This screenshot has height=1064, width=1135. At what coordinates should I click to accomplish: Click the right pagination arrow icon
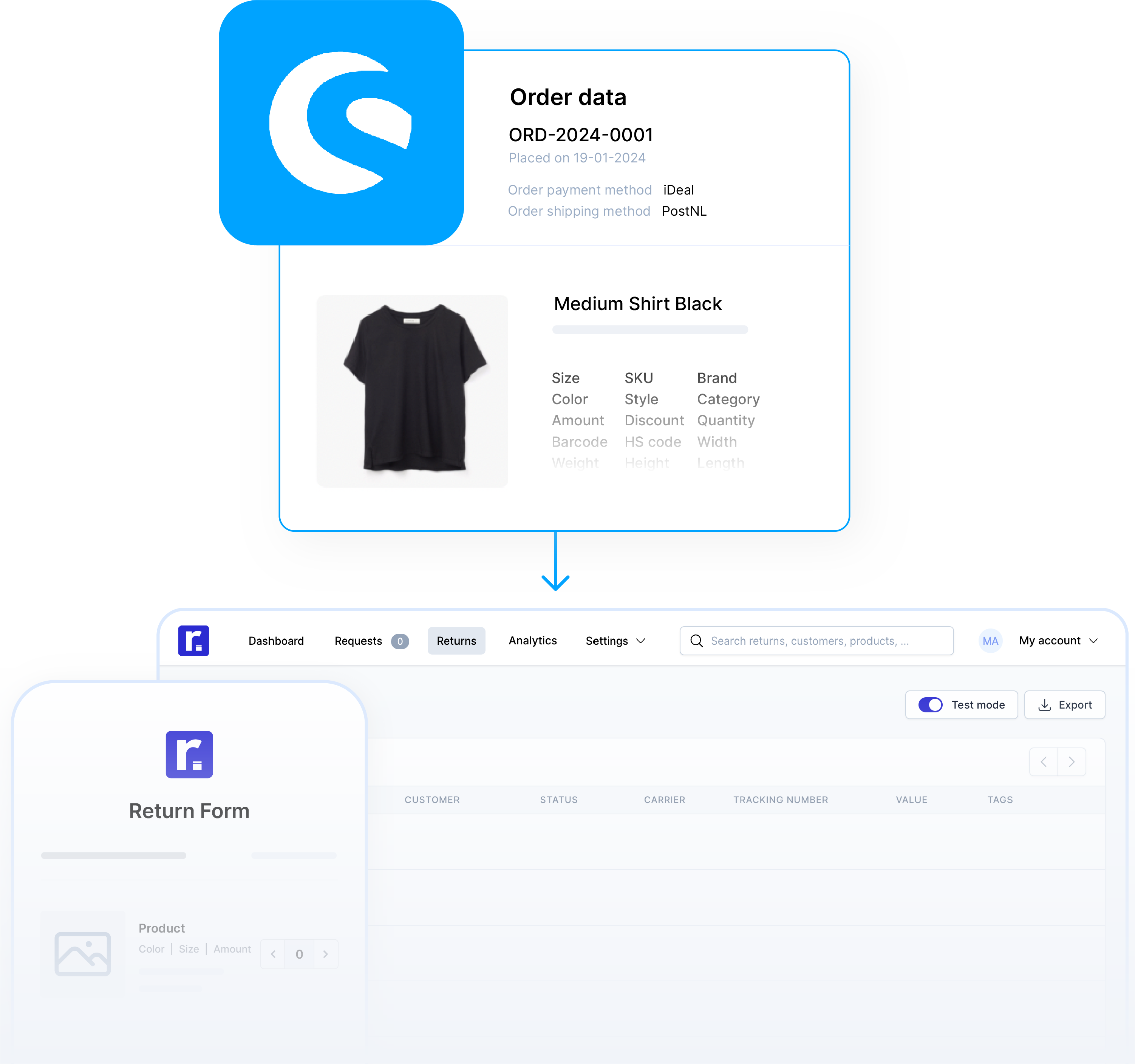click(x=1071, y=762)
